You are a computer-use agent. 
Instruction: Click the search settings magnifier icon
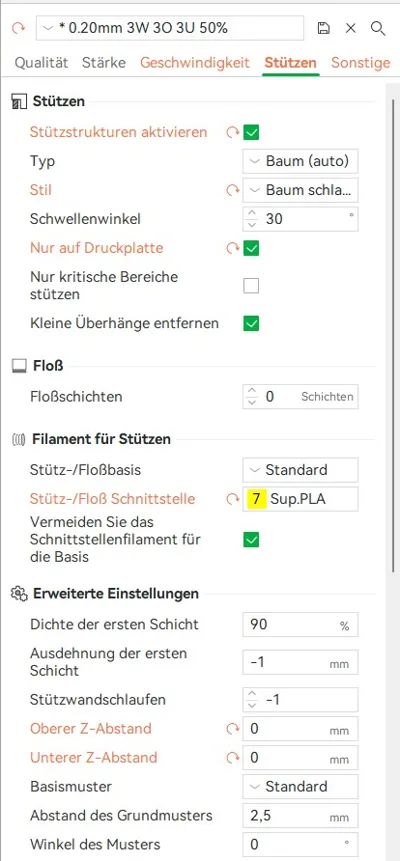(x=378, y=28)
